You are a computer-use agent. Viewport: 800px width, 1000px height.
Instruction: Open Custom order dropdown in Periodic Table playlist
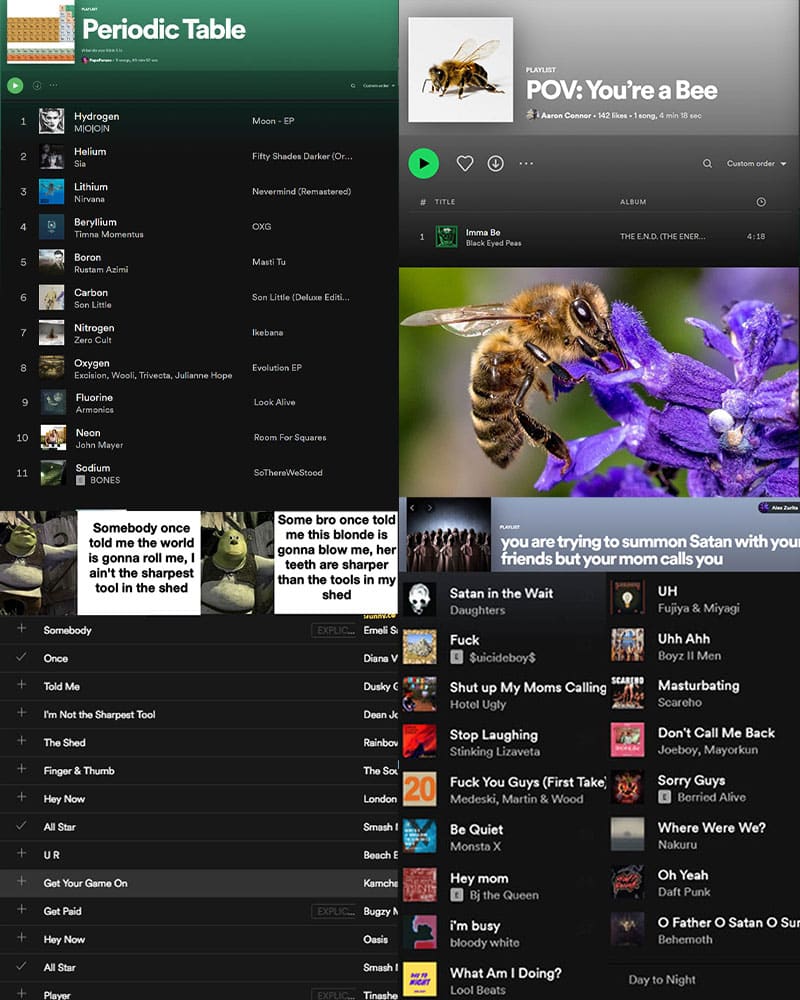point(379,85)
